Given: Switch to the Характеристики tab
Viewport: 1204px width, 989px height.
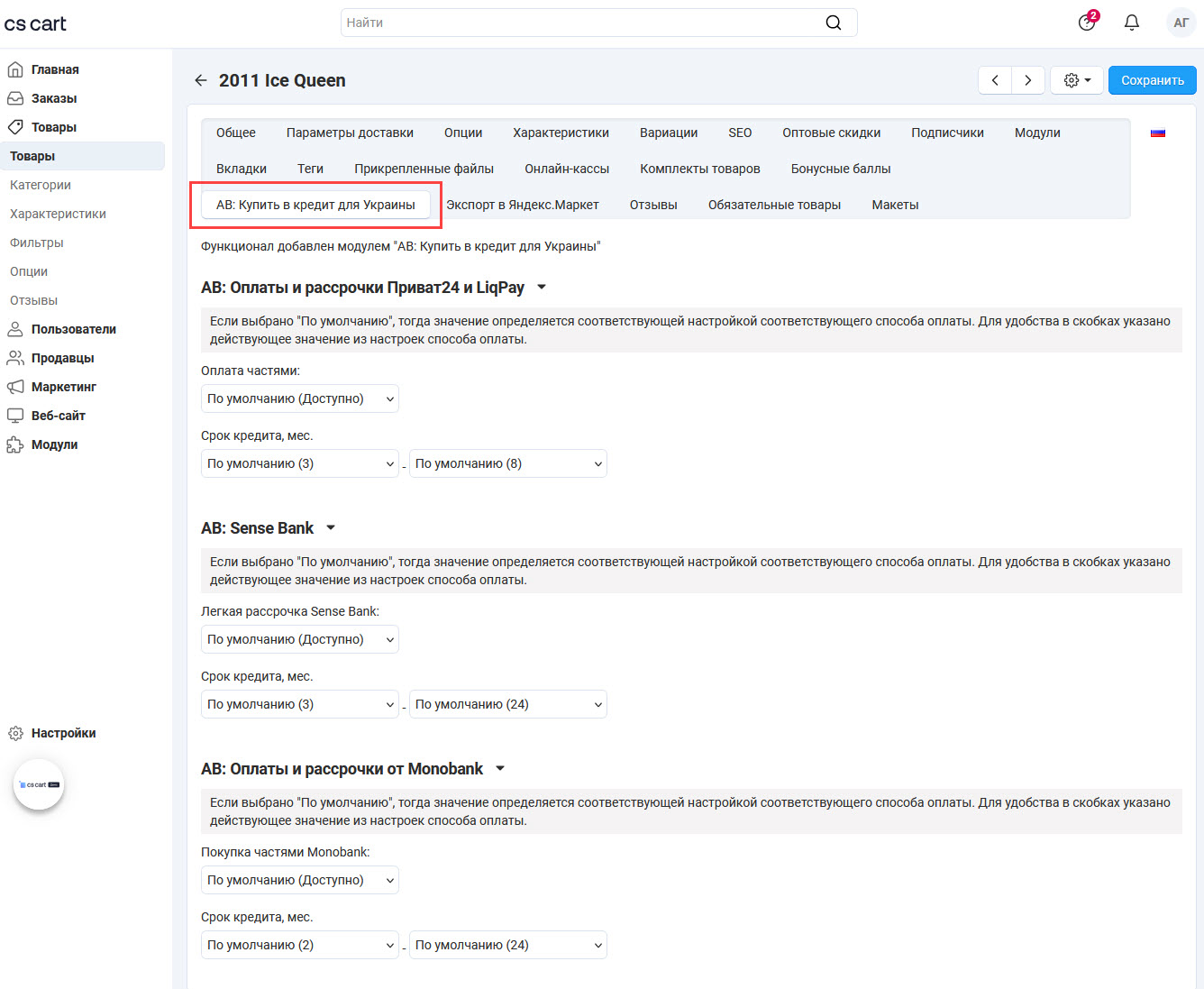Looking at the screenshot, I should [x=561, y=133].
